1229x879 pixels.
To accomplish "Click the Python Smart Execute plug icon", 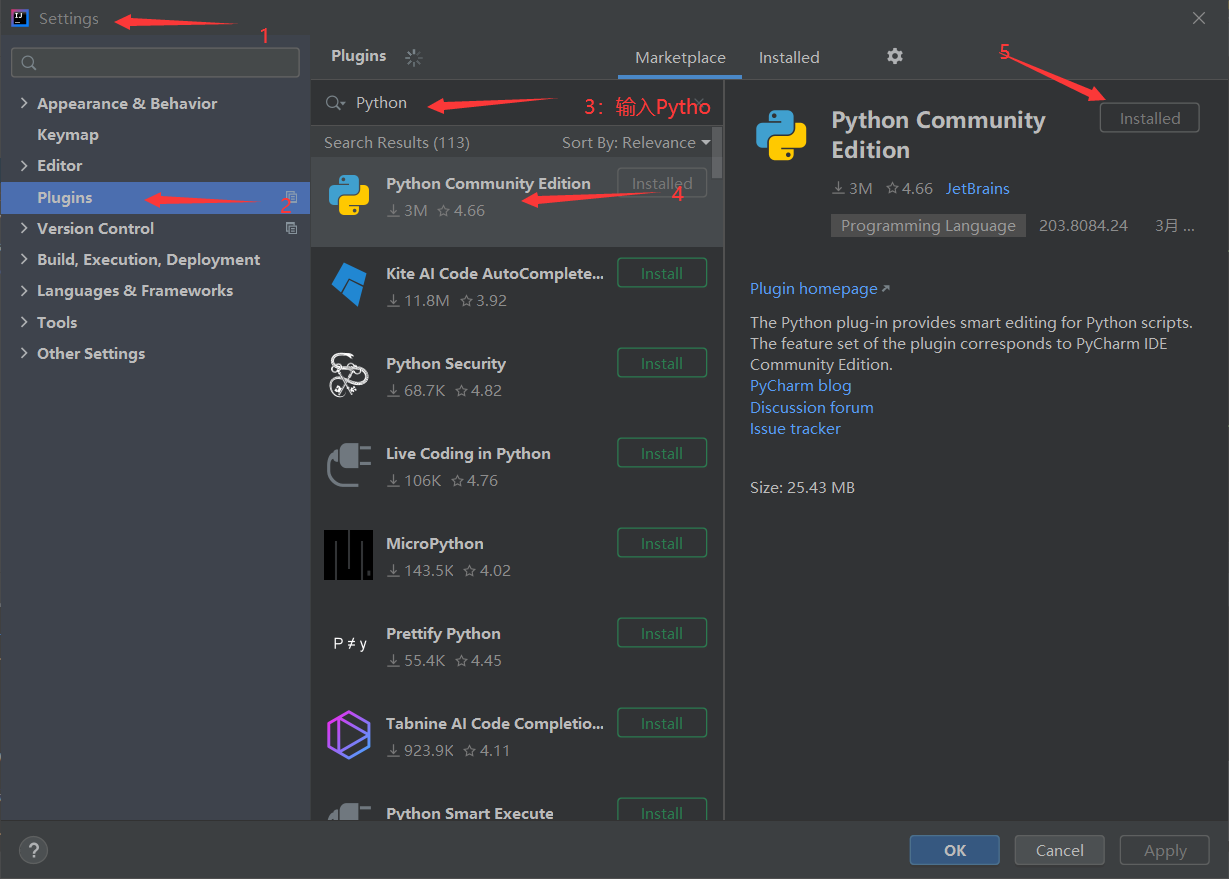I will [349, 812].
